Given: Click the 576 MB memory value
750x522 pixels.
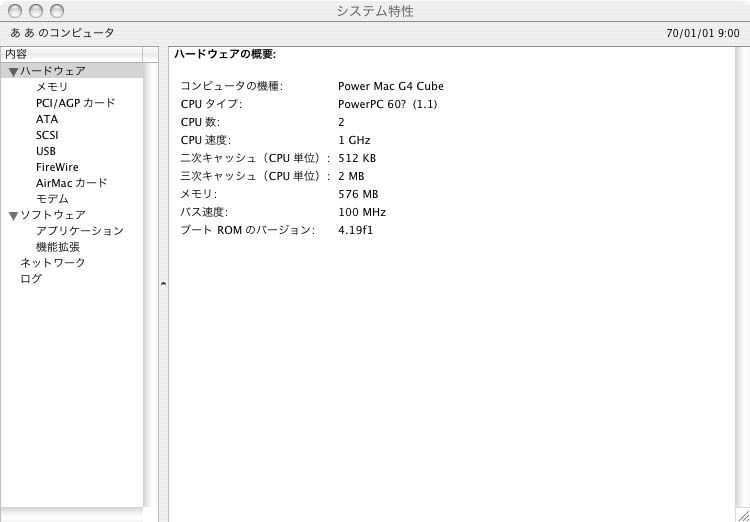Looking at the screenshot, I should (358, 195).
